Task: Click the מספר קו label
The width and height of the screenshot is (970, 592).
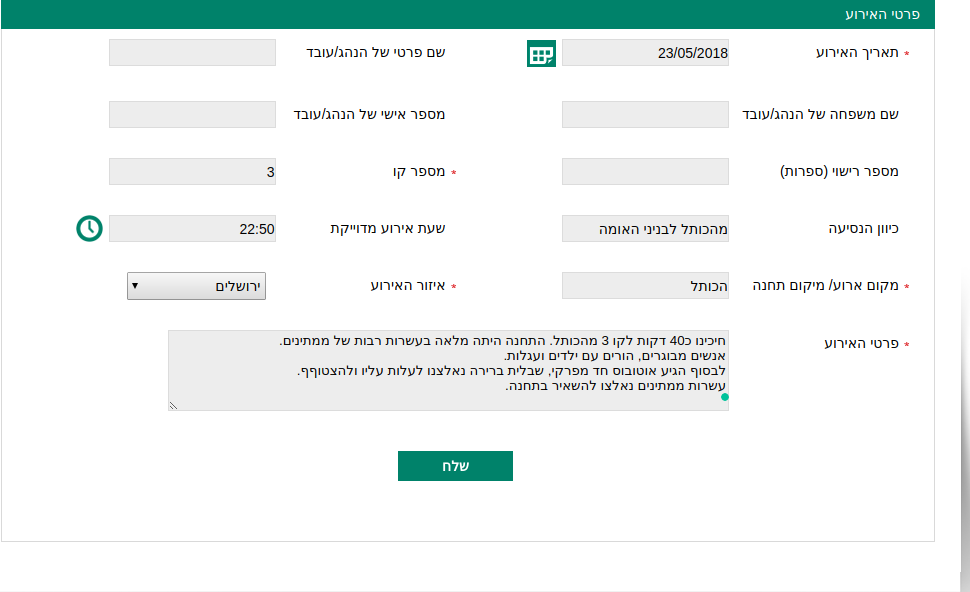Action: coord(419,171)
